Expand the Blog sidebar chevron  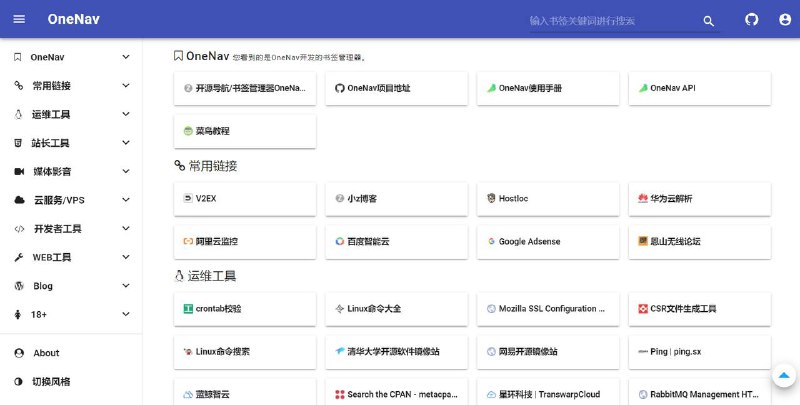[126, 286]
